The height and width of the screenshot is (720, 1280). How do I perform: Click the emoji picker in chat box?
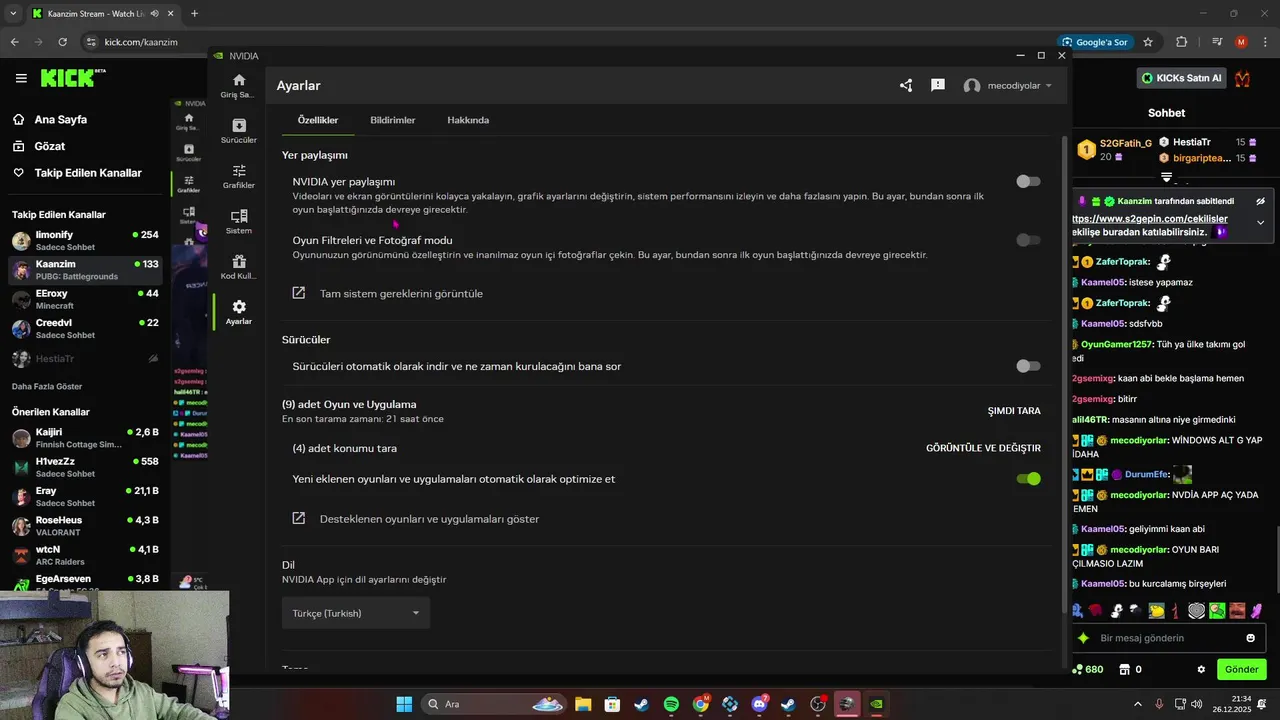pyautogui.click(x=1250, y=638)
